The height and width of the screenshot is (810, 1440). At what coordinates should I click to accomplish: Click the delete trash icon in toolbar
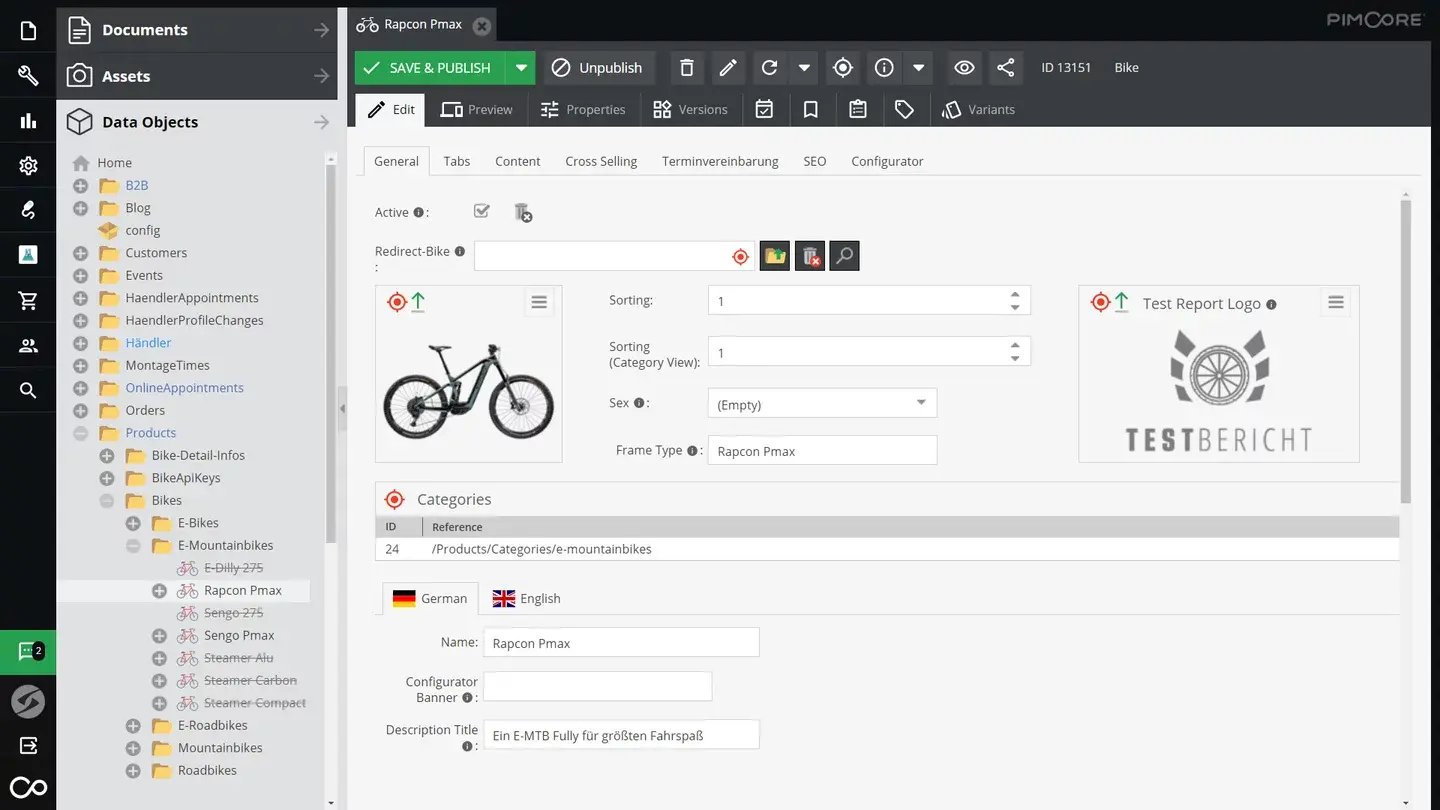tap(686, 68)
